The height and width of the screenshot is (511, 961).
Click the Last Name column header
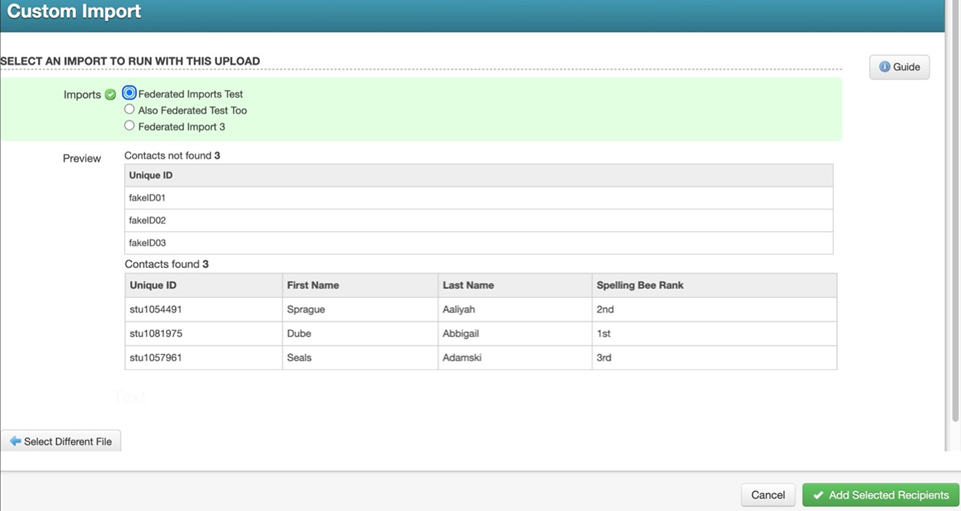click(468, 285)
